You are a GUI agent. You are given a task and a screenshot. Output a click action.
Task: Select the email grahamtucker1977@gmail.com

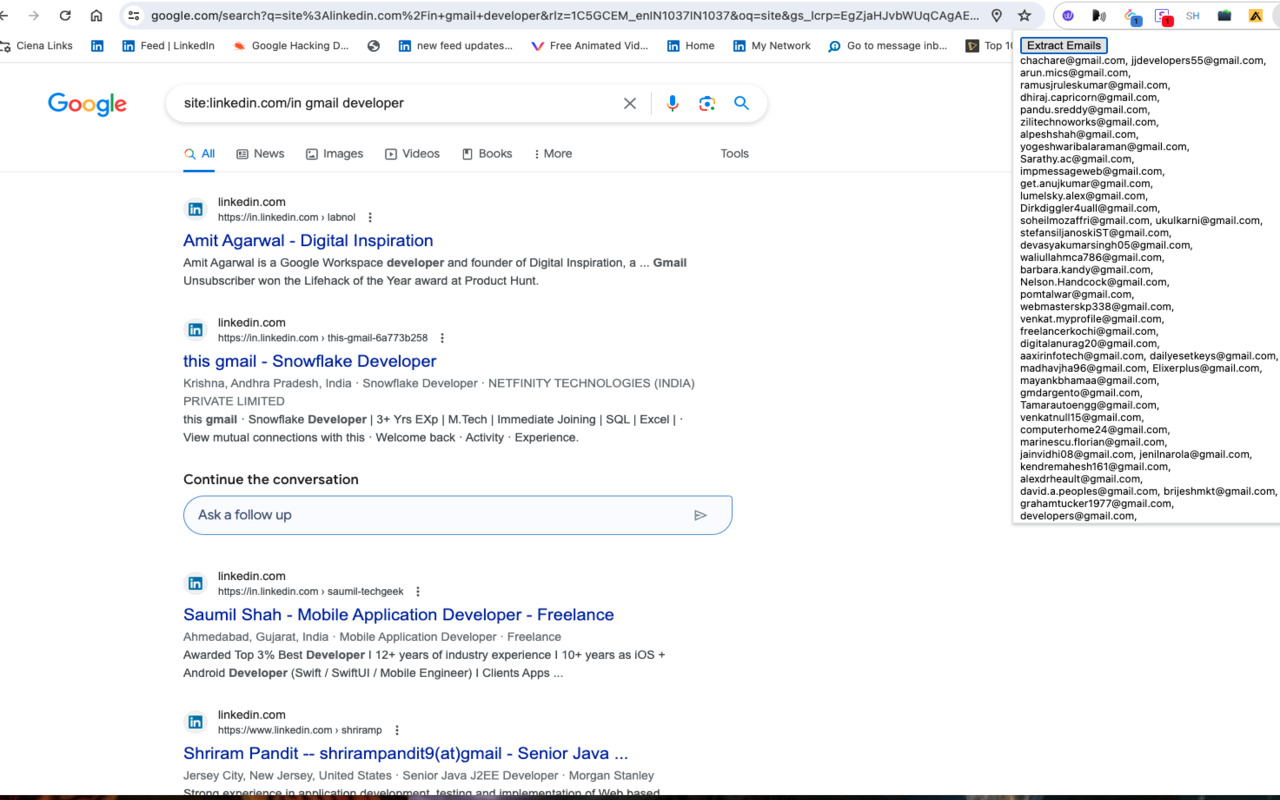pos(1097,504)
